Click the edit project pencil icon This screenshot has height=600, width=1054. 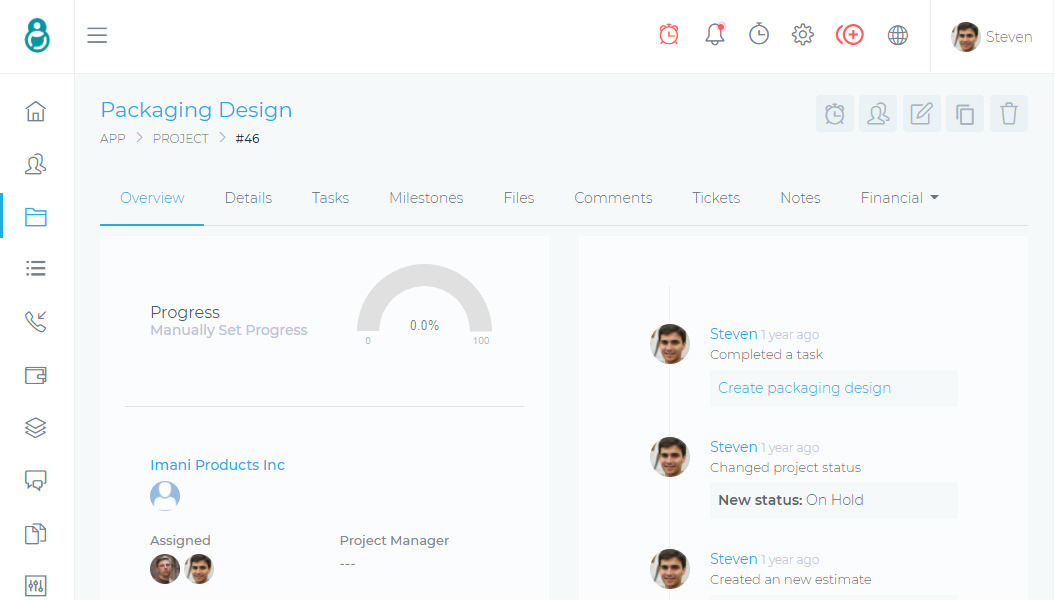921,114
